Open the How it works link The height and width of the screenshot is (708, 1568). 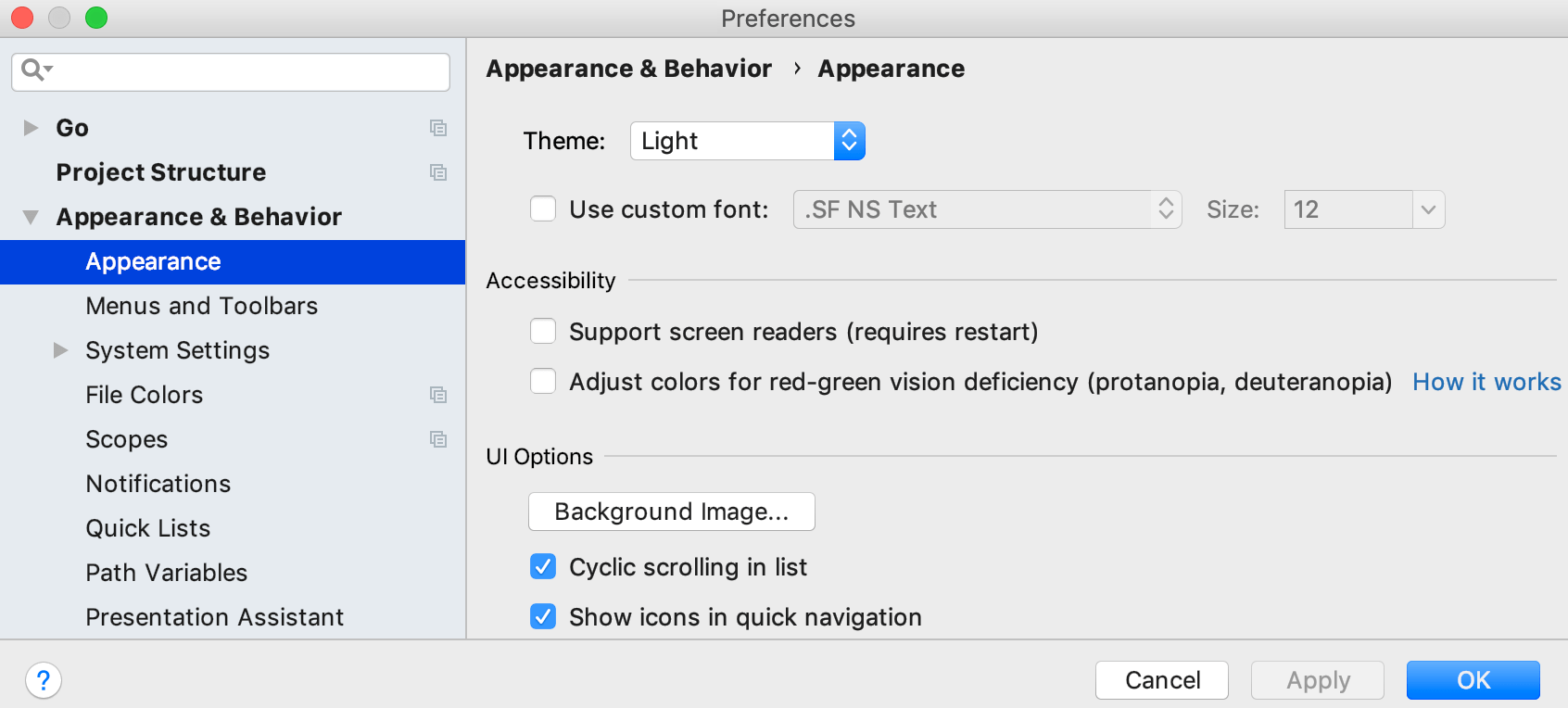click(x=1486, y=382)
